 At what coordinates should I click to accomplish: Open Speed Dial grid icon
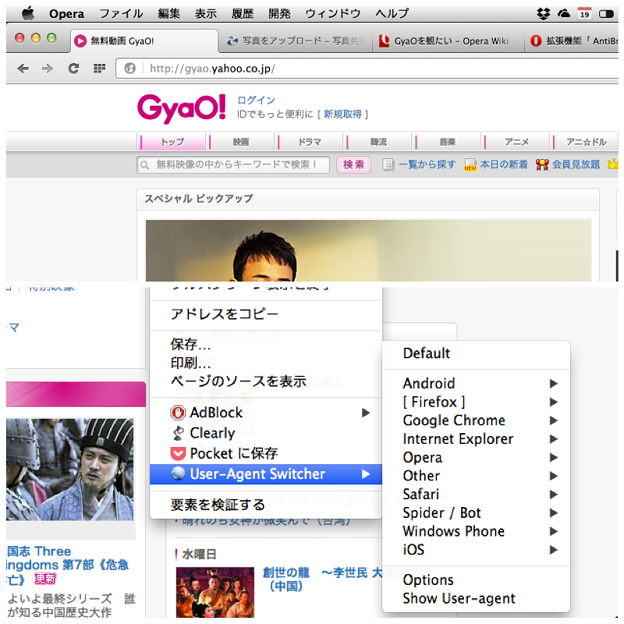[99, 68]
